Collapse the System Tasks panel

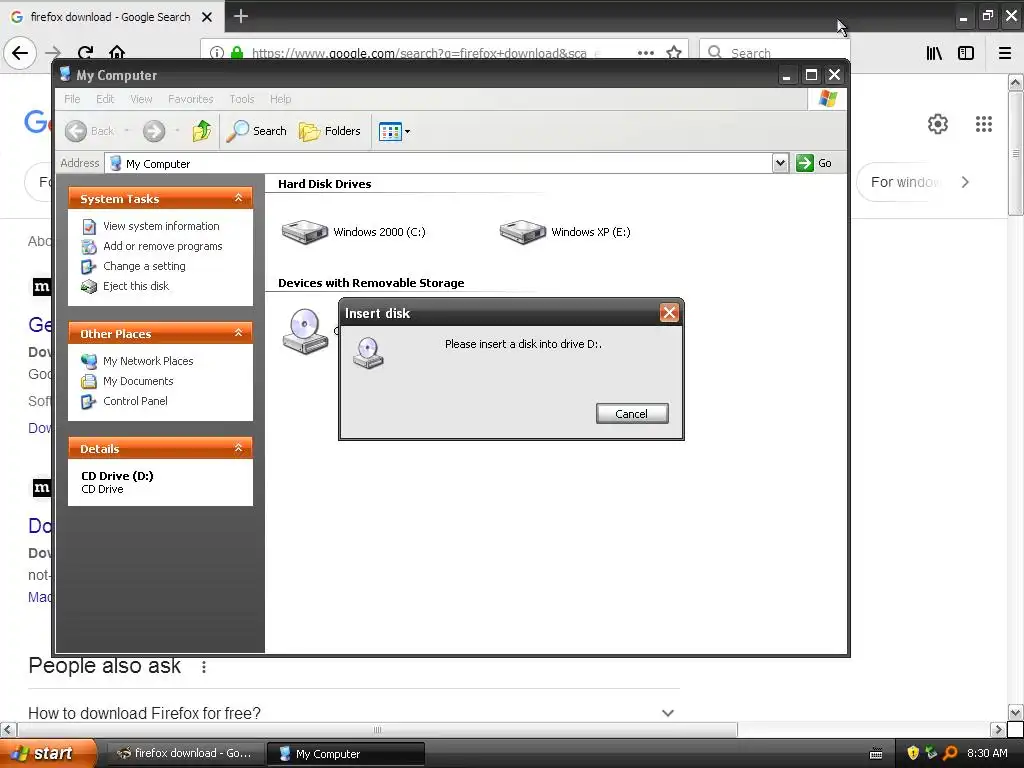238,198
